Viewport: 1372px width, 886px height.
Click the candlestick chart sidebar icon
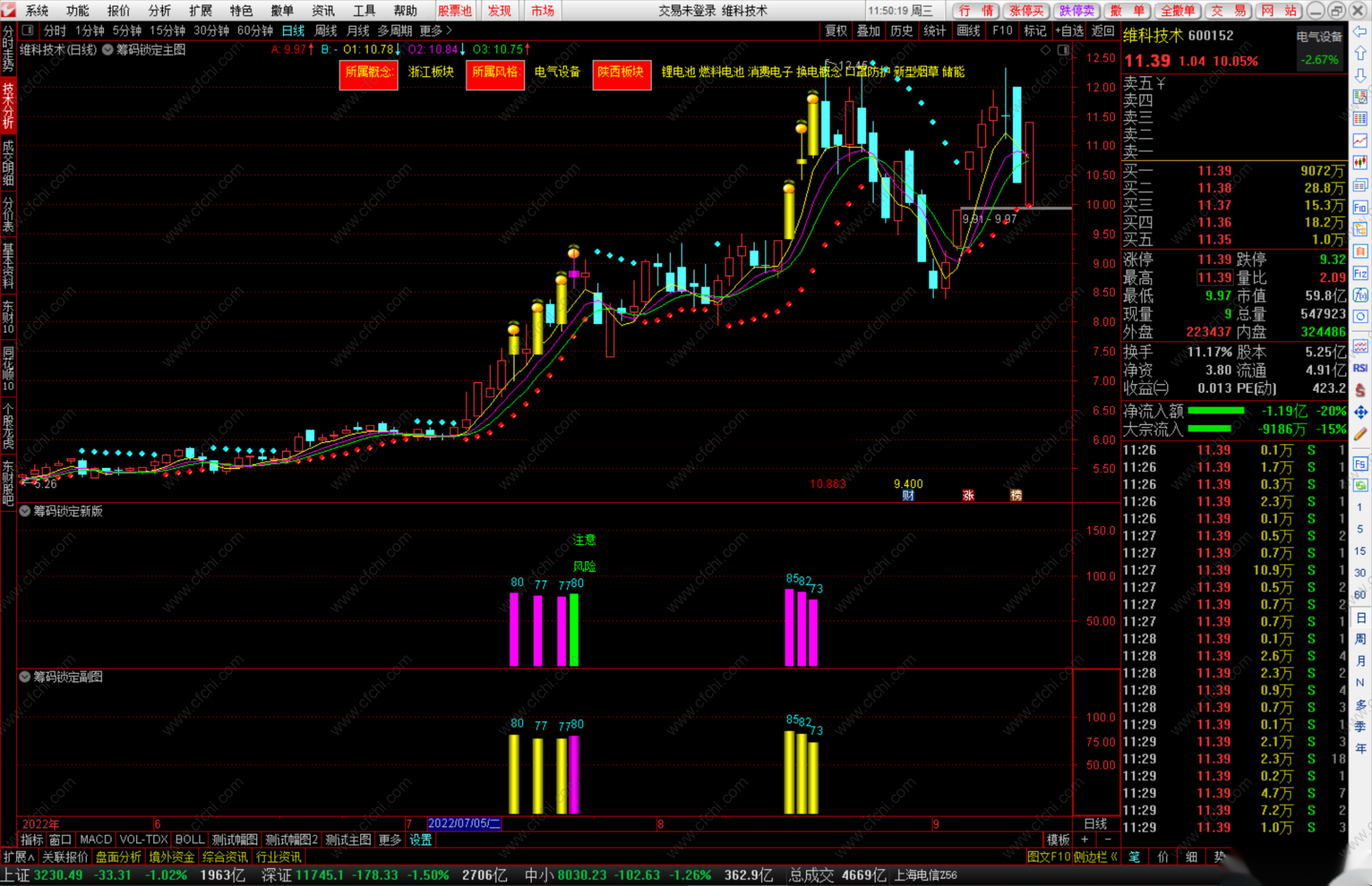1360,163
